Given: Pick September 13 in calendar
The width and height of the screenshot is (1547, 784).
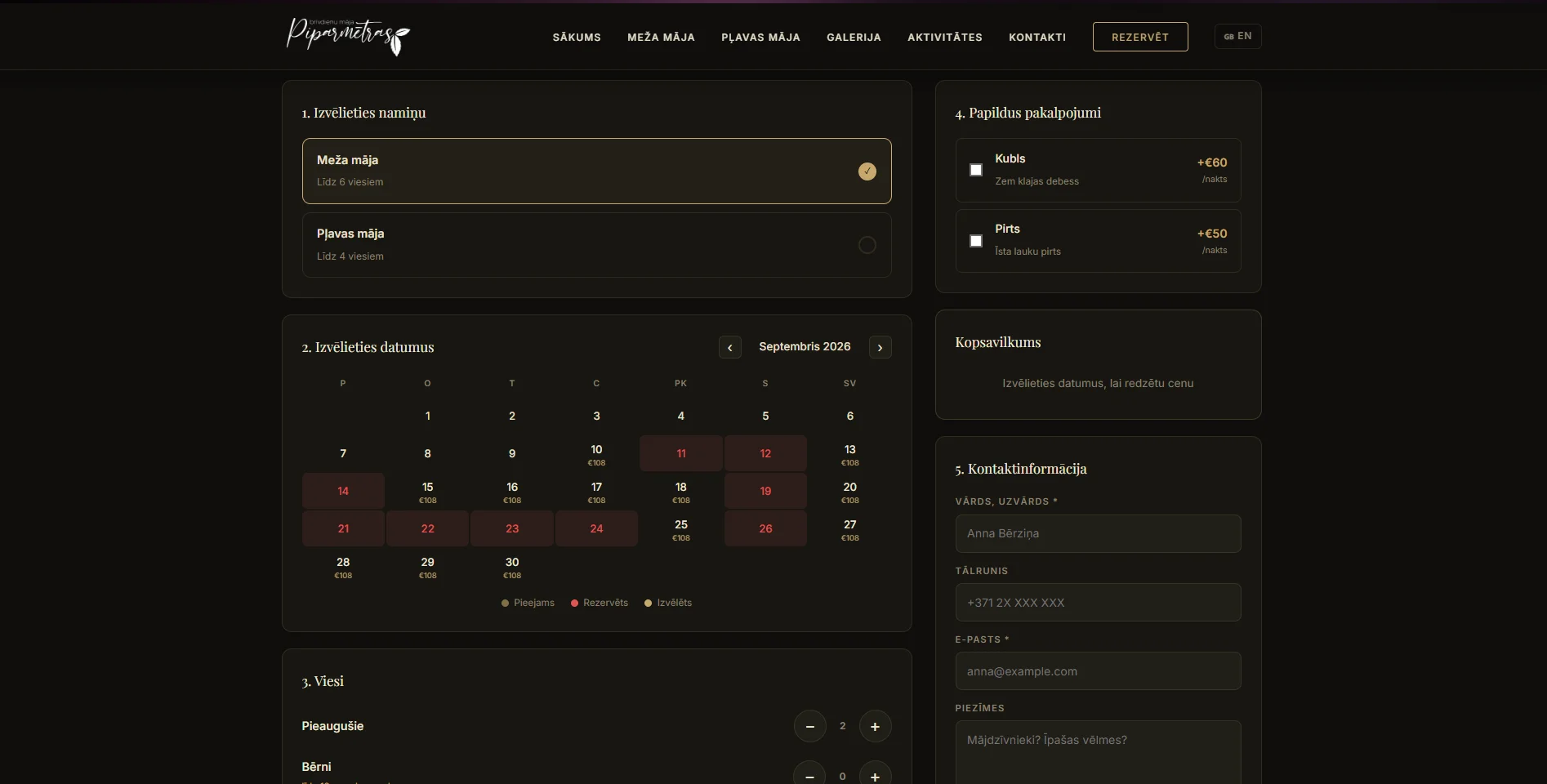Looking at the screenshot, I should (850, 454).
